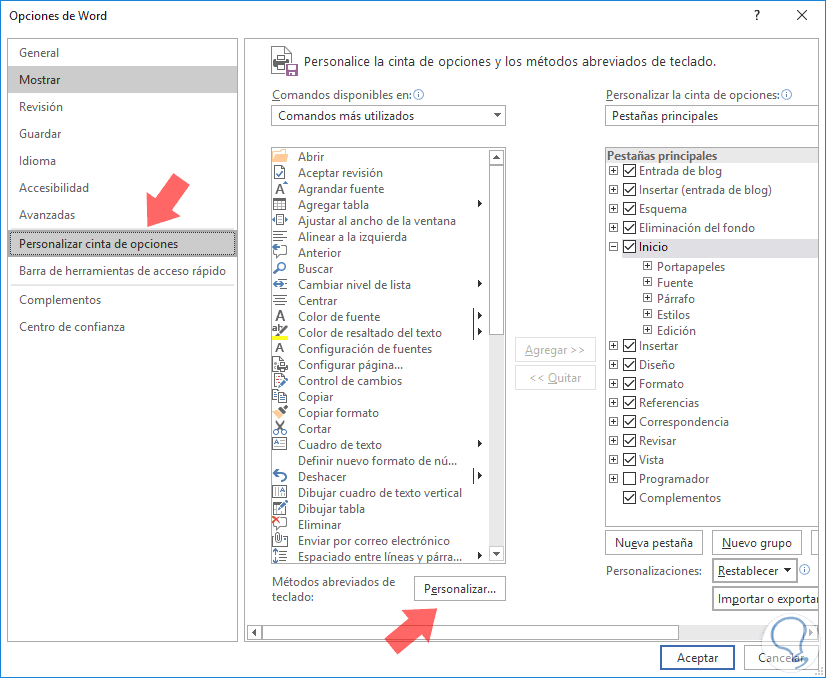
Task: Open the Guardar category
Action: click(x=122, y=133)
